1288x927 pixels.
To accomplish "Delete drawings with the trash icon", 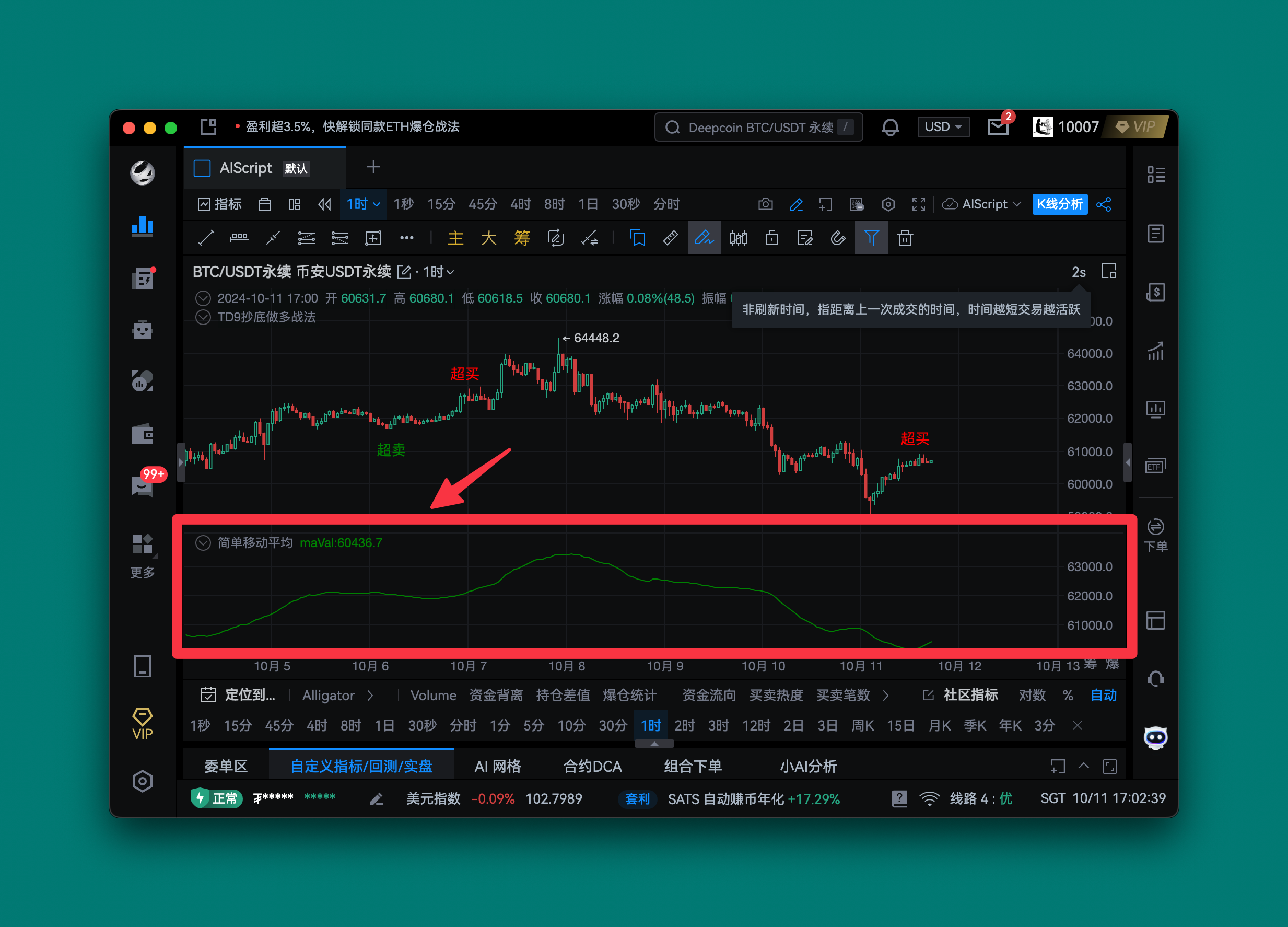I will (905, 238).
